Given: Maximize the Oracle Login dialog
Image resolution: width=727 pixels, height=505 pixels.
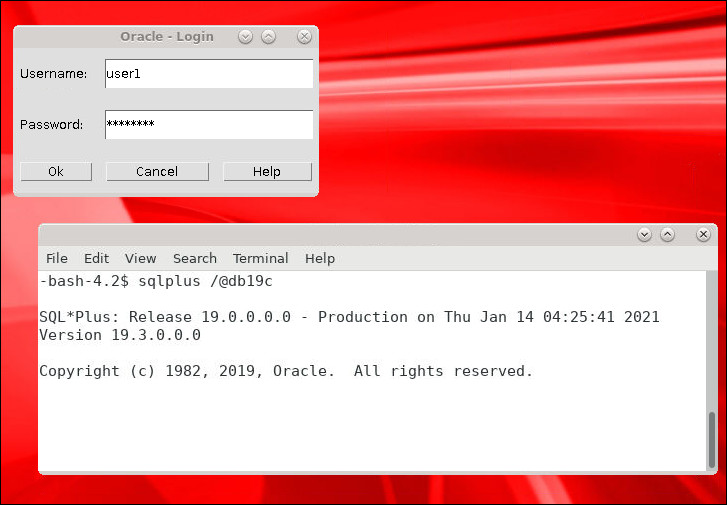Looking at the screenshot, I should [268, 37].
